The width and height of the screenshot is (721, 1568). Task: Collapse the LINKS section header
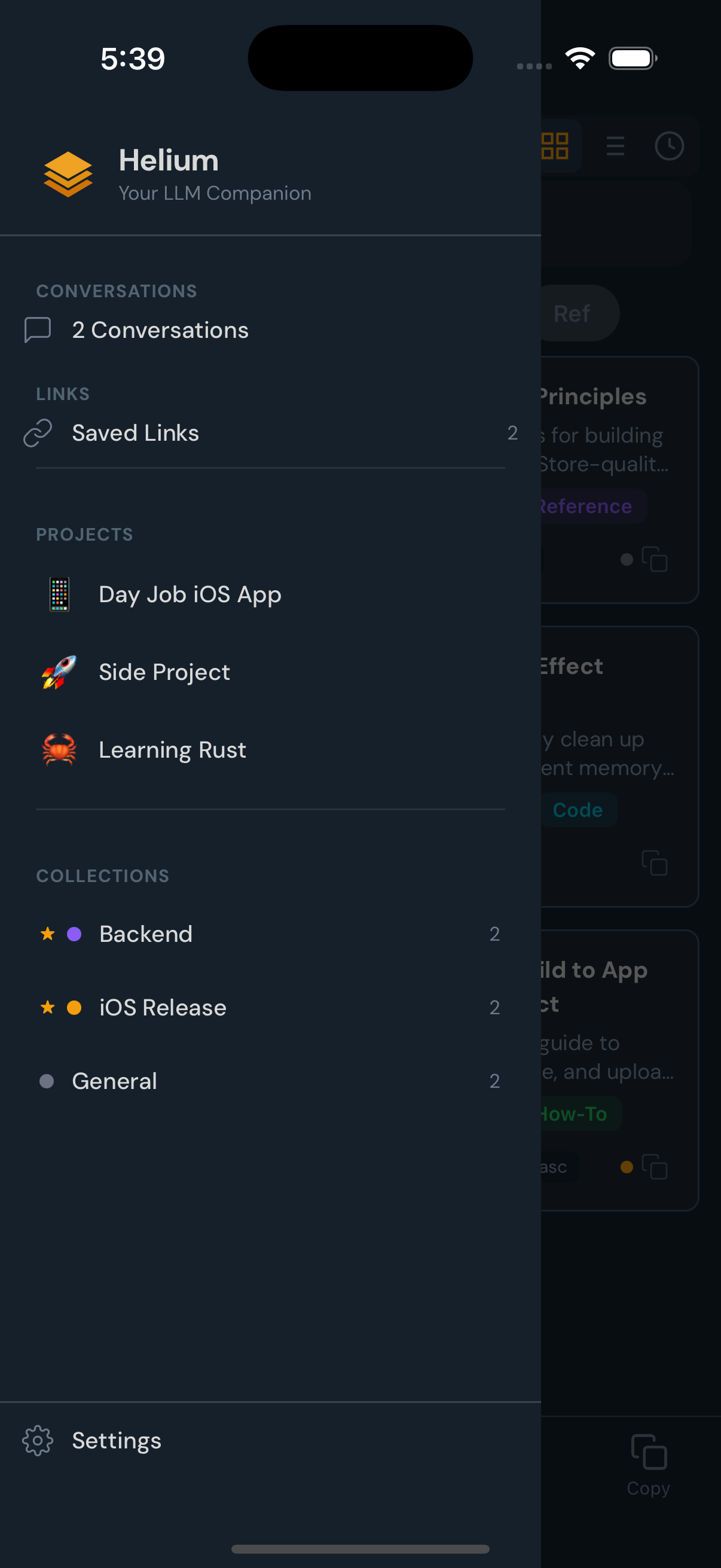(x=63, y=393)
